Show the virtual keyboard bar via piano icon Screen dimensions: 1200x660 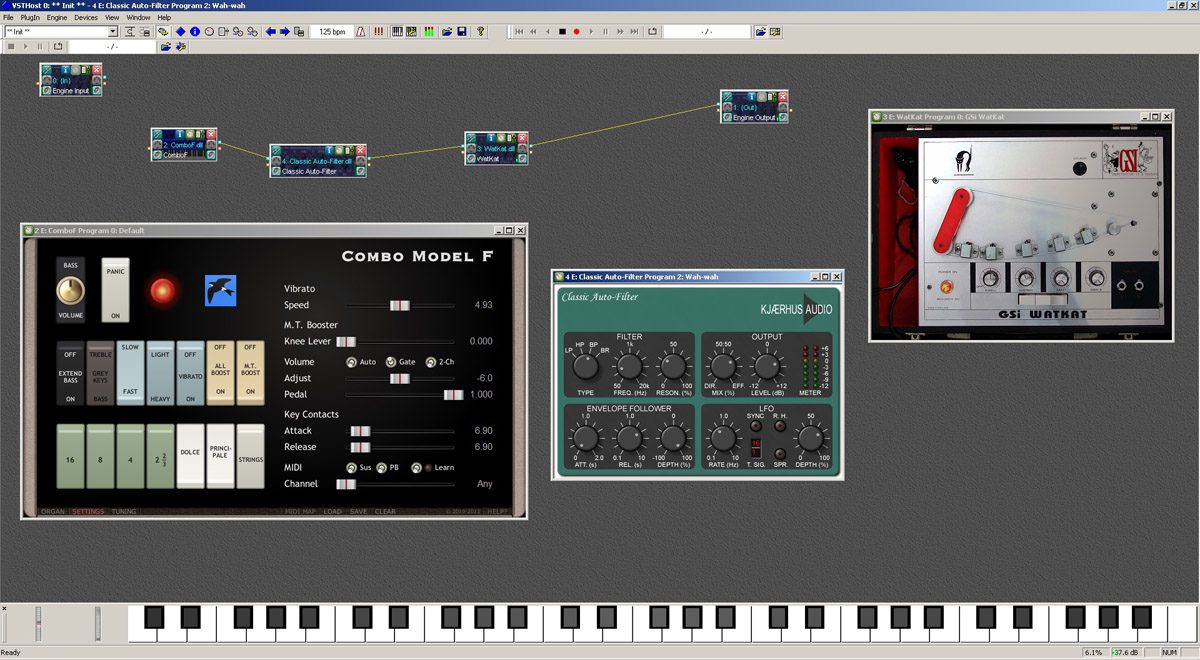click(397, 32)
